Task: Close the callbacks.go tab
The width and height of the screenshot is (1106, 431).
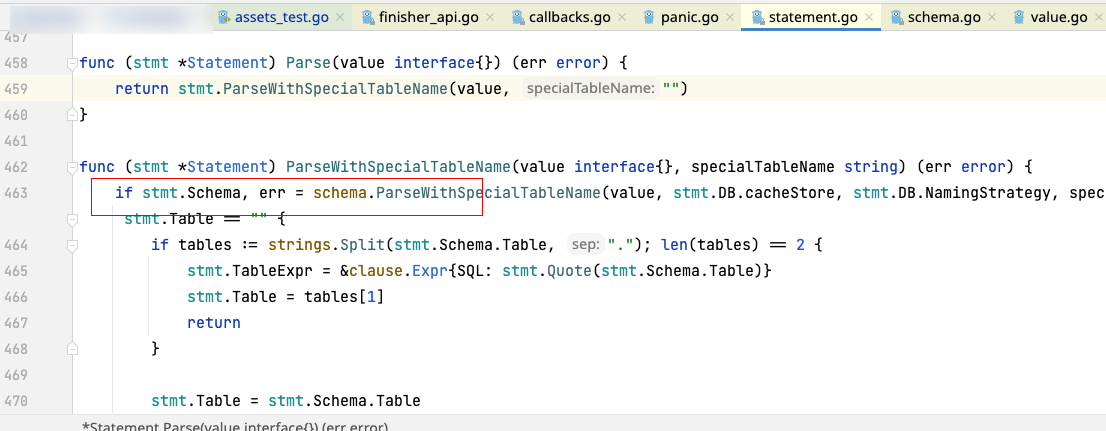Action: pos(623,18)
